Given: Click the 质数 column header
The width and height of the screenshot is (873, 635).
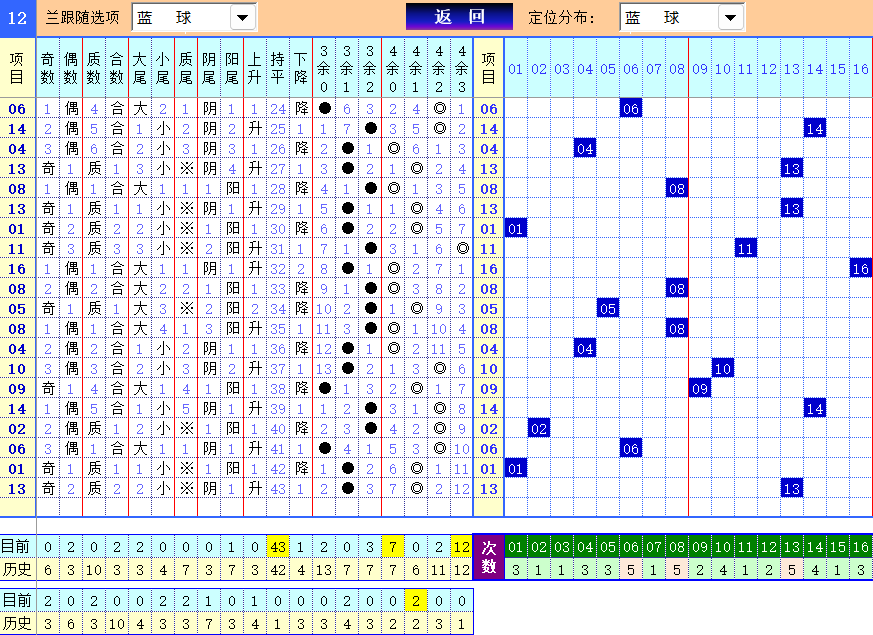Looking at the screenshot, I should tap(94, 68).
